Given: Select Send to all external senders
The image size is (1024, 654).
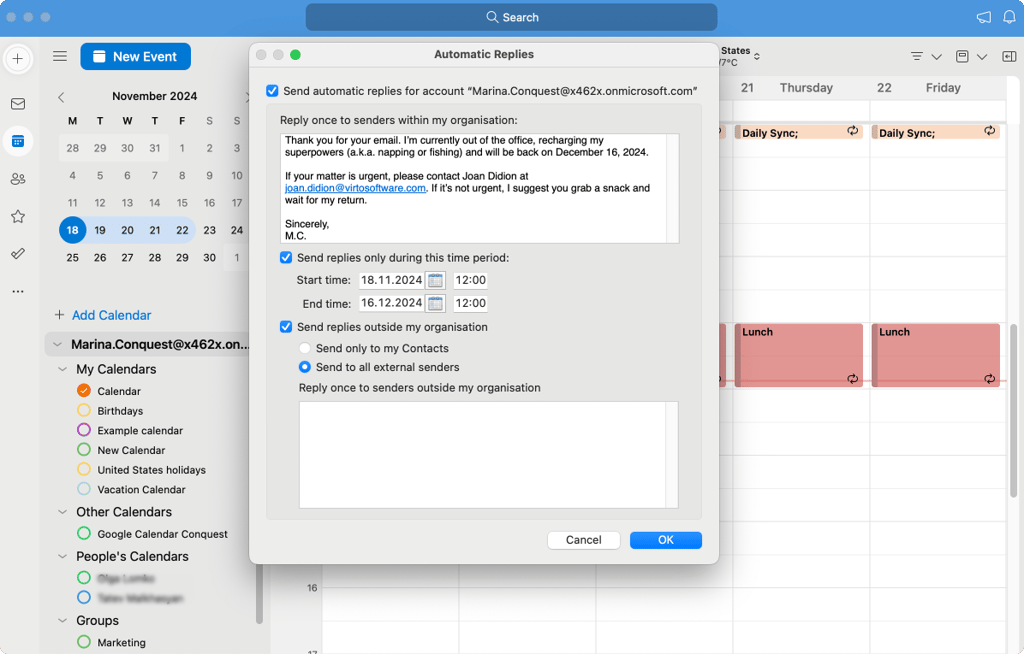Looking at the screenshot, I should (304, 367).
